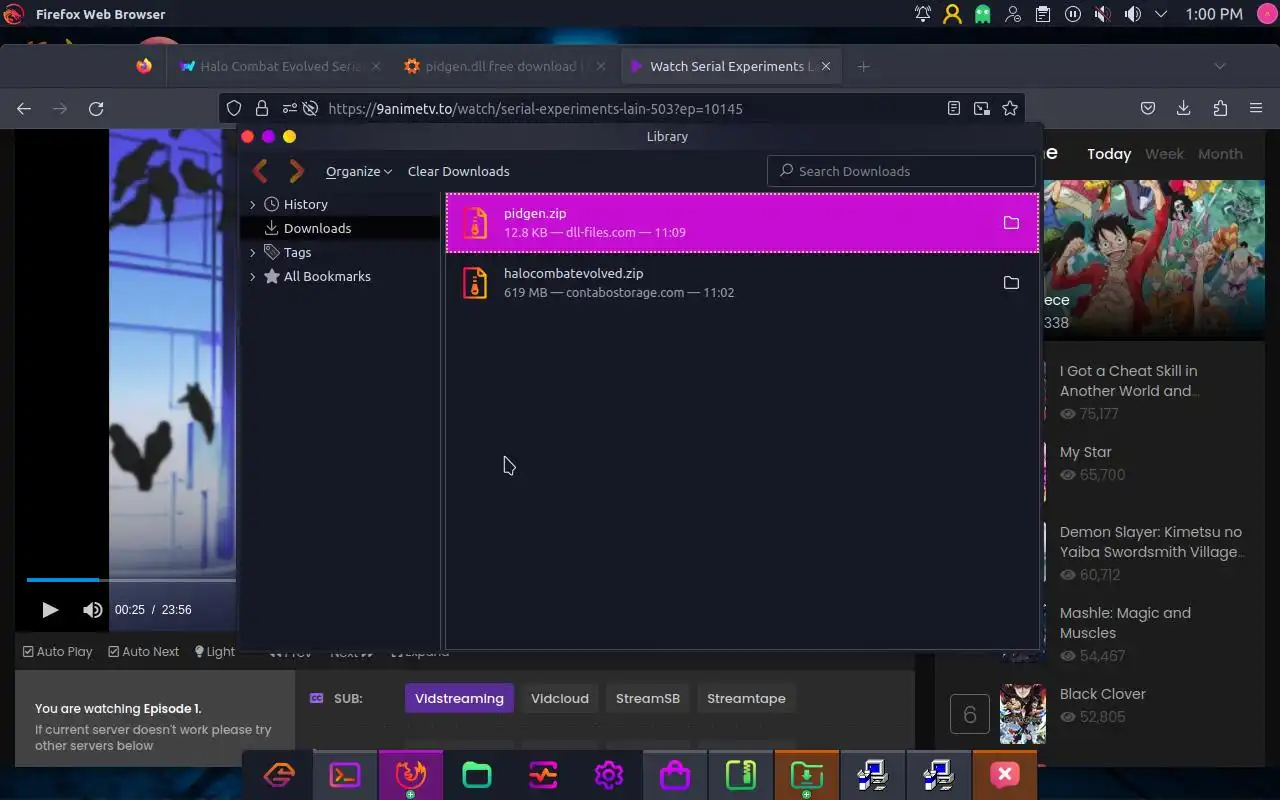Toggle the Auto Next checkbox
The width and height of the screenshot is (1280, 800).
click(x=143, y=651)
